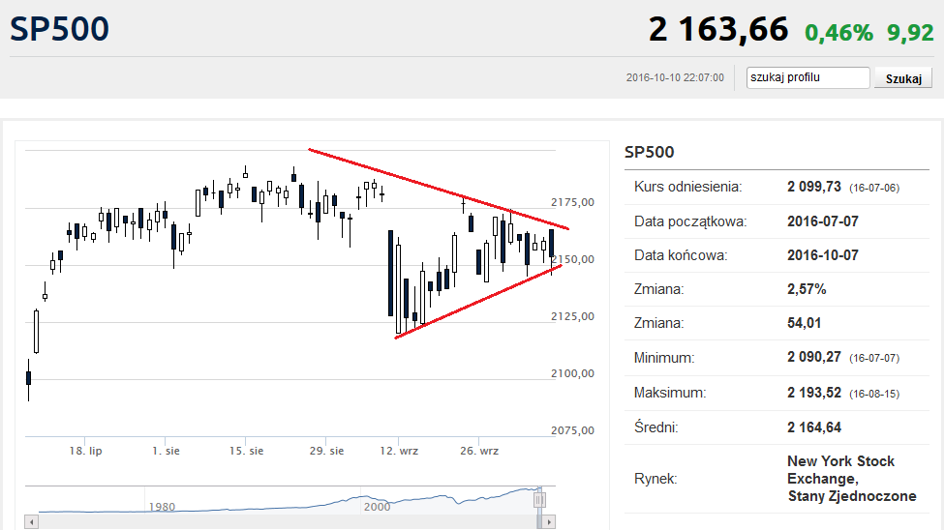
Task: Click the green 9,92 point change
Action: (x=910, y=33)
